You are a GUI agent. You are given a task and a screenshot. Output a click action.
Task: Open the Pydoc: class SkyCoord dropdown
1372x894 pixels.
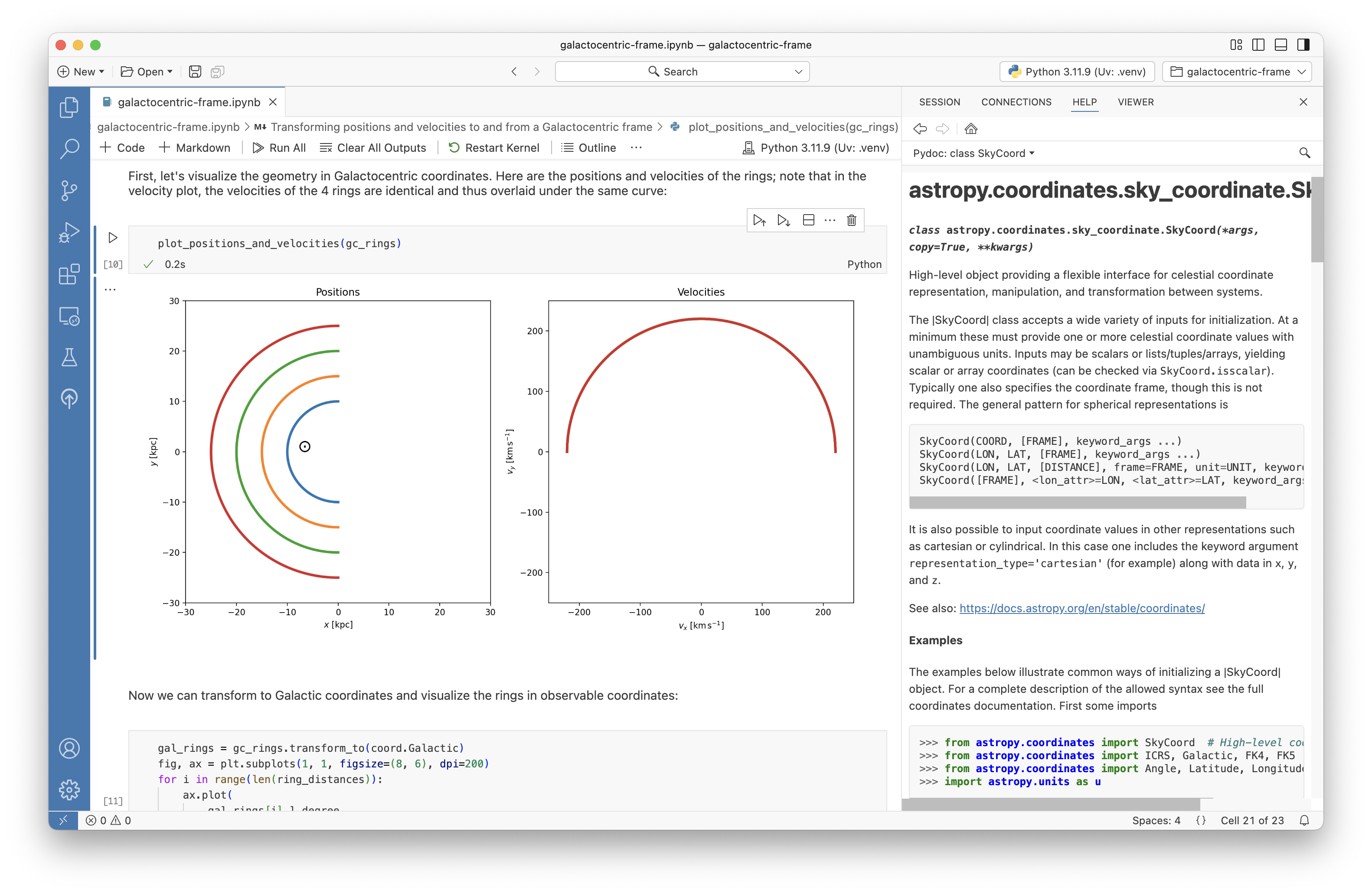[973, 153]
